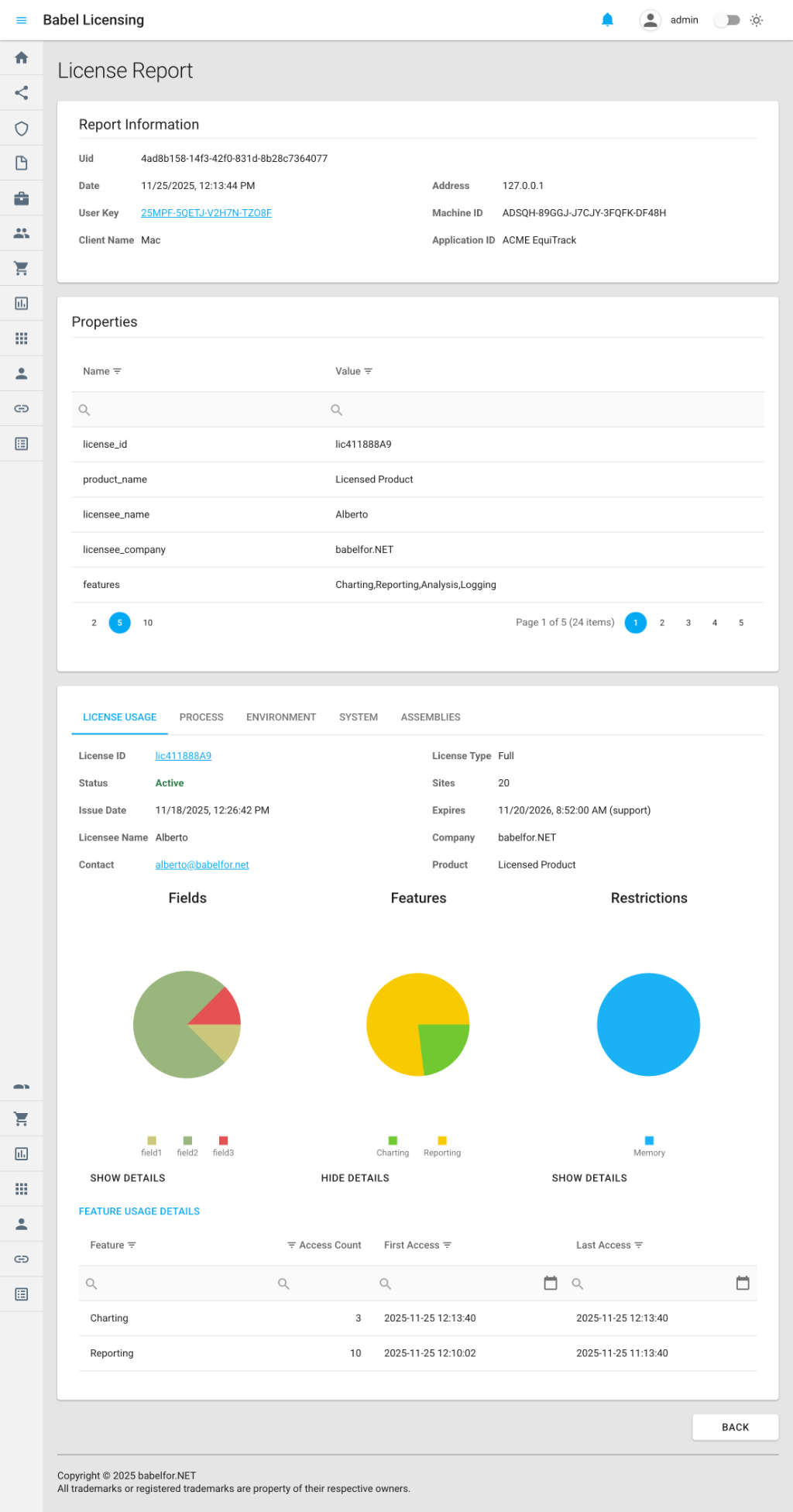The height and width of the screenshot is (1512, 793).
Task: Toggle the Charting legend item
Action: click(x=393, y=1146)
